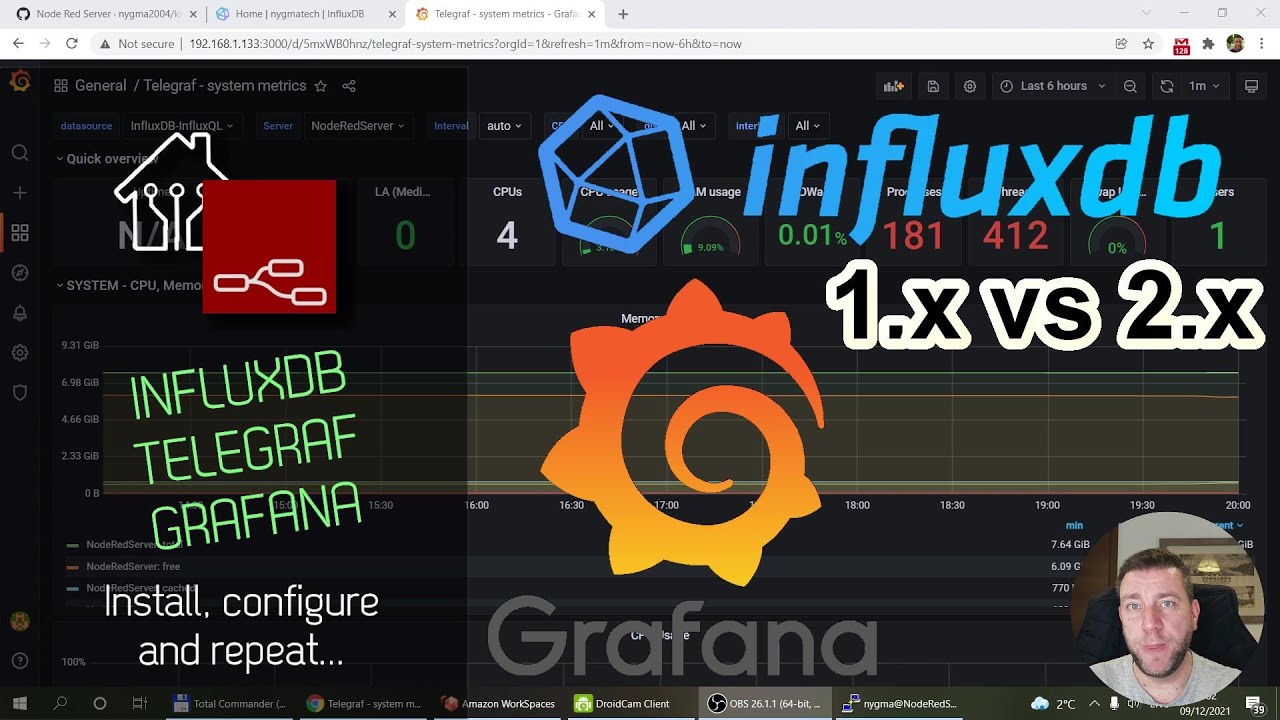Click the 2°C weather widget
Image resolution: width=1280 pixels, height=720 pixels.
click(1054, 703)
